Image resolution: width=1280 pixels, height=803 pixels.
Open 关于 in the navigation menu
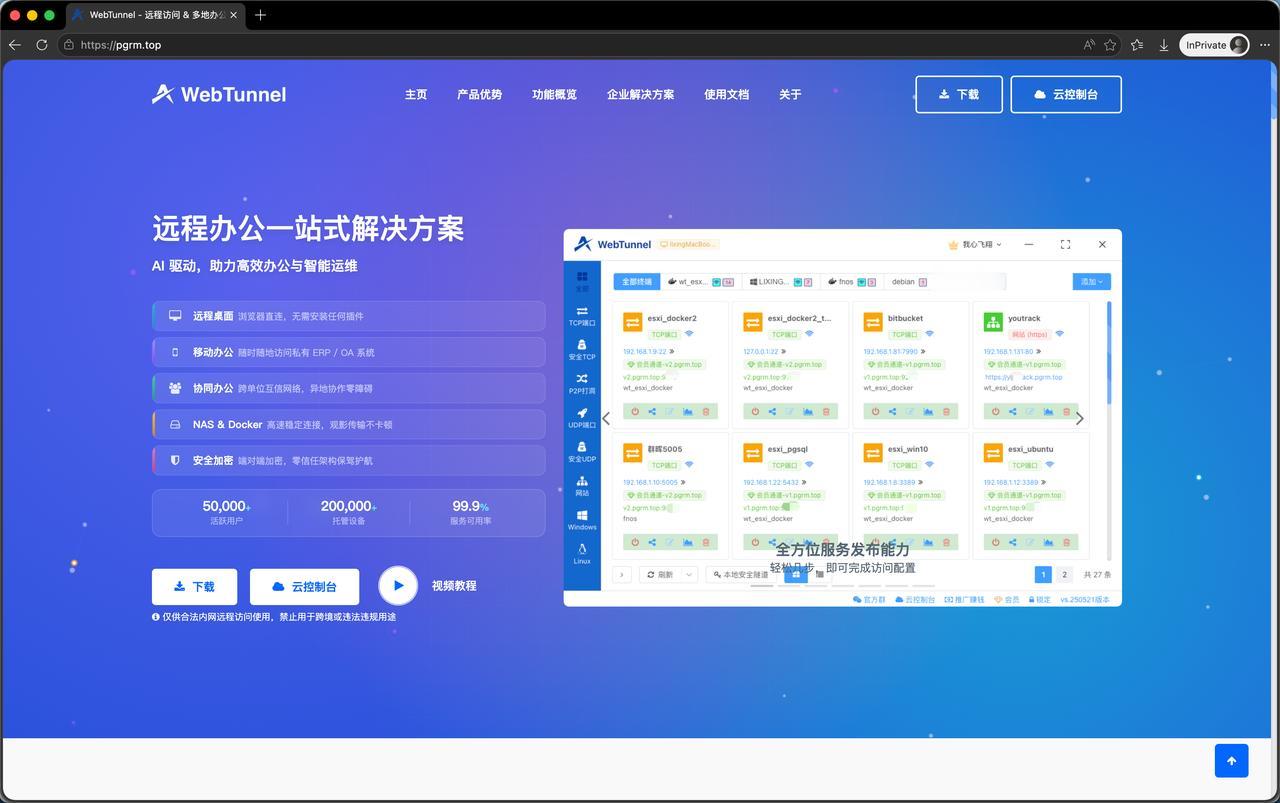tap(790, 94)
